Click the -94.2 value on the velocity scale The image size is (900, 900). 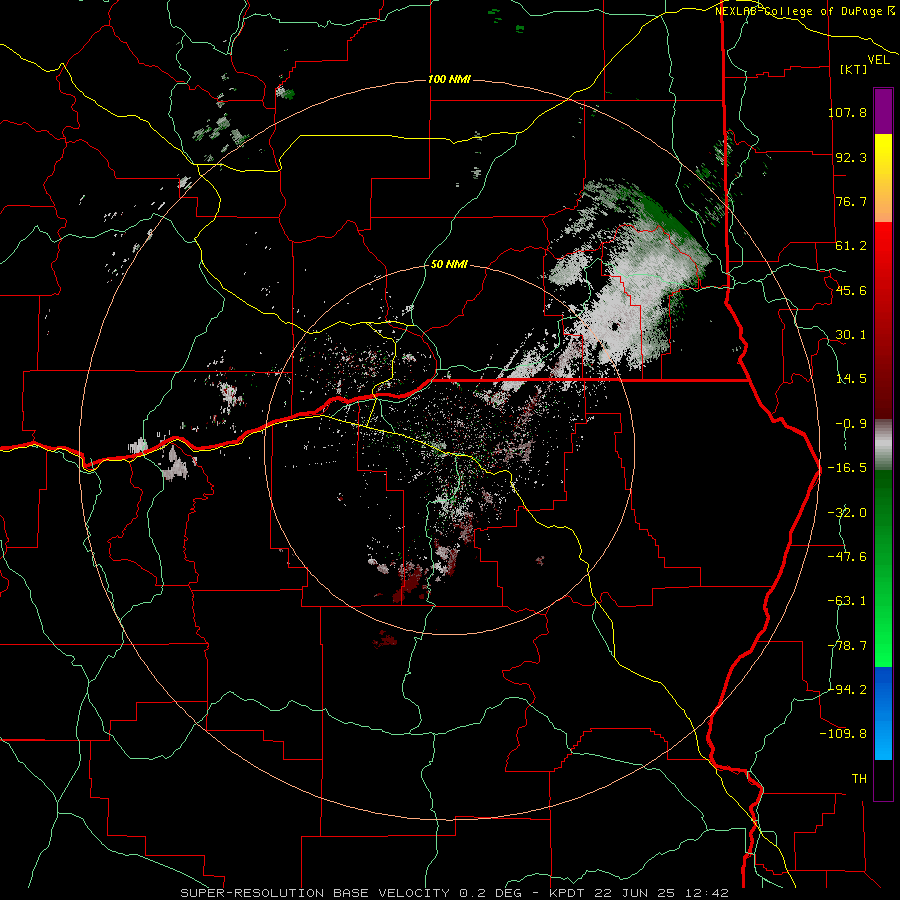click(847, 690)
